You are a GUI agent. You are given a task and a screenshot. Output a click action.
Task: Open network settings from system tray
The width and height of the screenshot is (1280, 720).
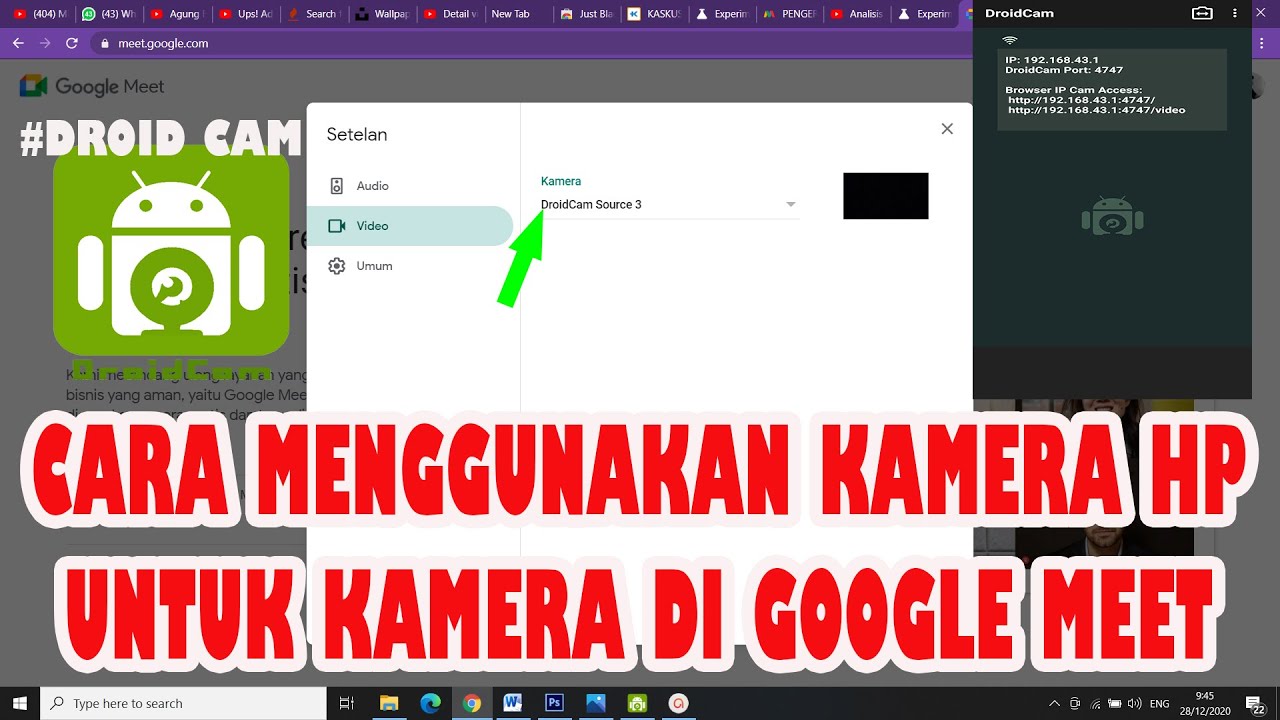[x=1095, y=703]
